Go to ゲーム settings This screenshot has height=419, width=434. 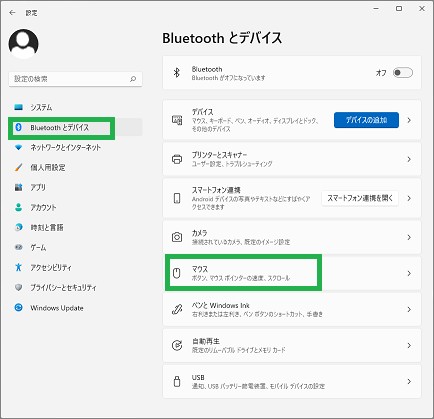tap(76, 247)
